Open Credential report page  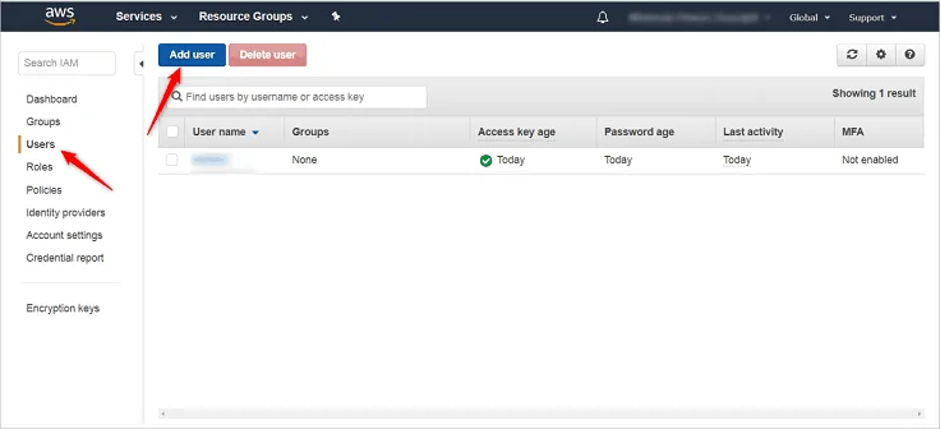pos(65,258)
